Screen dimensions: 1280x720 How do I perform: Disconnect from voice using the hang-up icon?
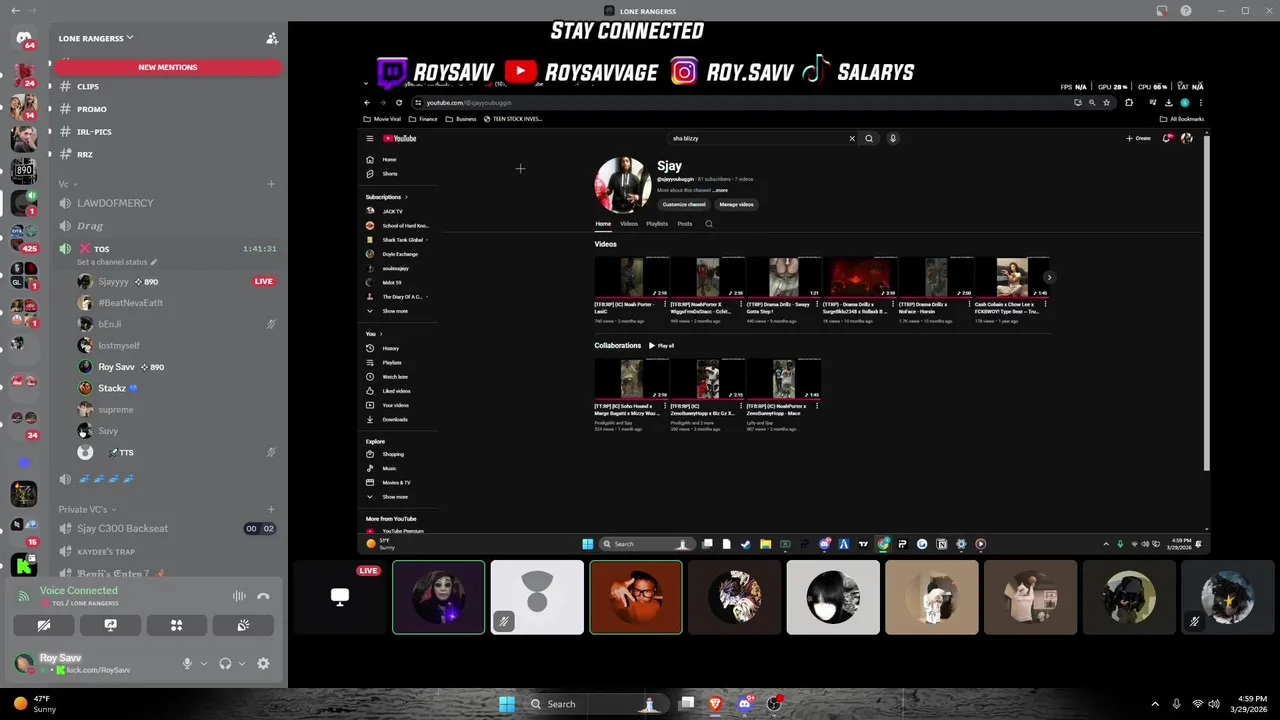pyautogui.click(x=263, y=596)
